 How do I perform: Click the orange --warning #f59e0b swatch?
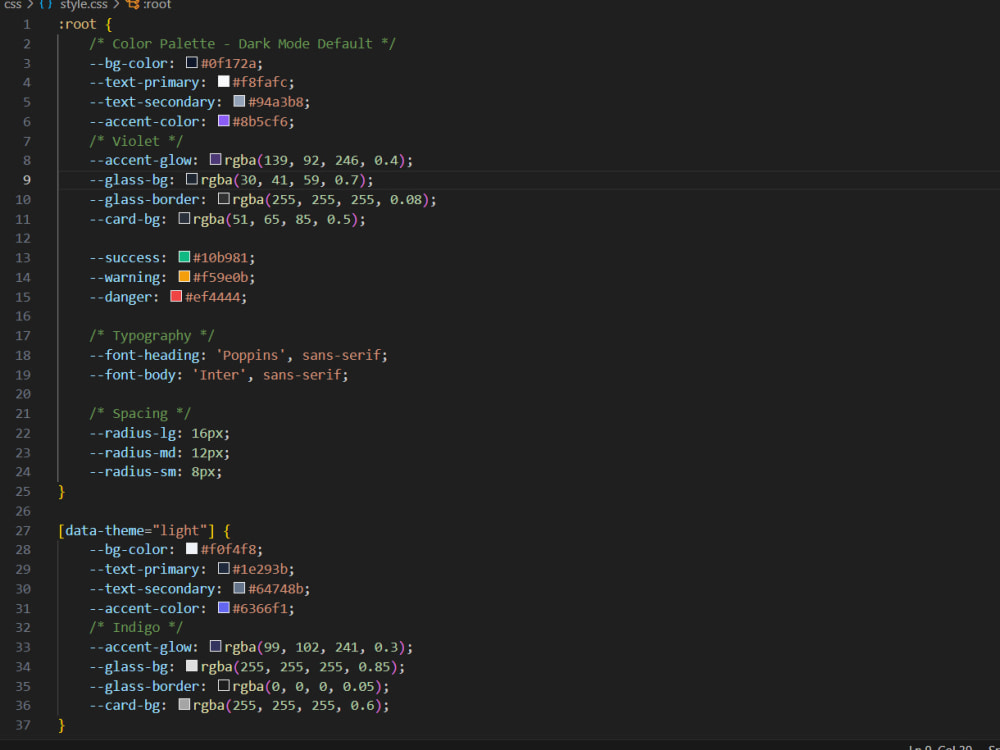tap(184, 277)
